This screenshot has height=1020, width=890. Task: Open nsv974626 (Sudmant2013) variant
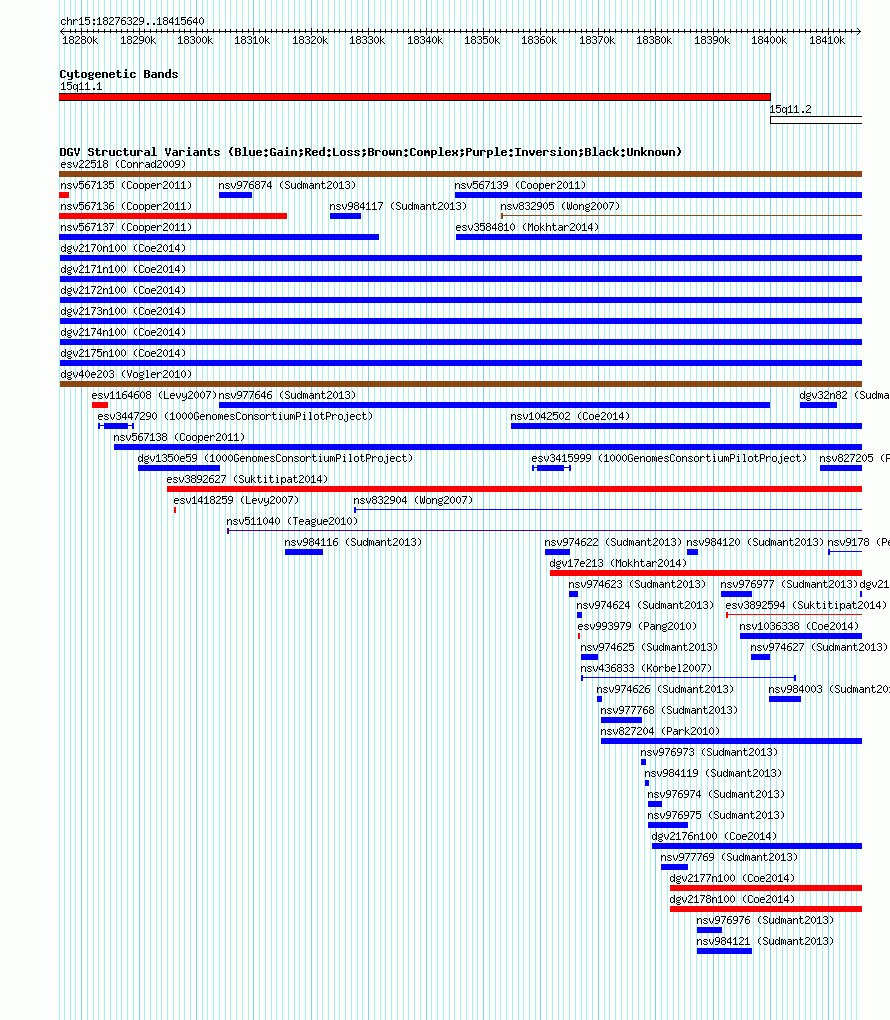(599, 699)
